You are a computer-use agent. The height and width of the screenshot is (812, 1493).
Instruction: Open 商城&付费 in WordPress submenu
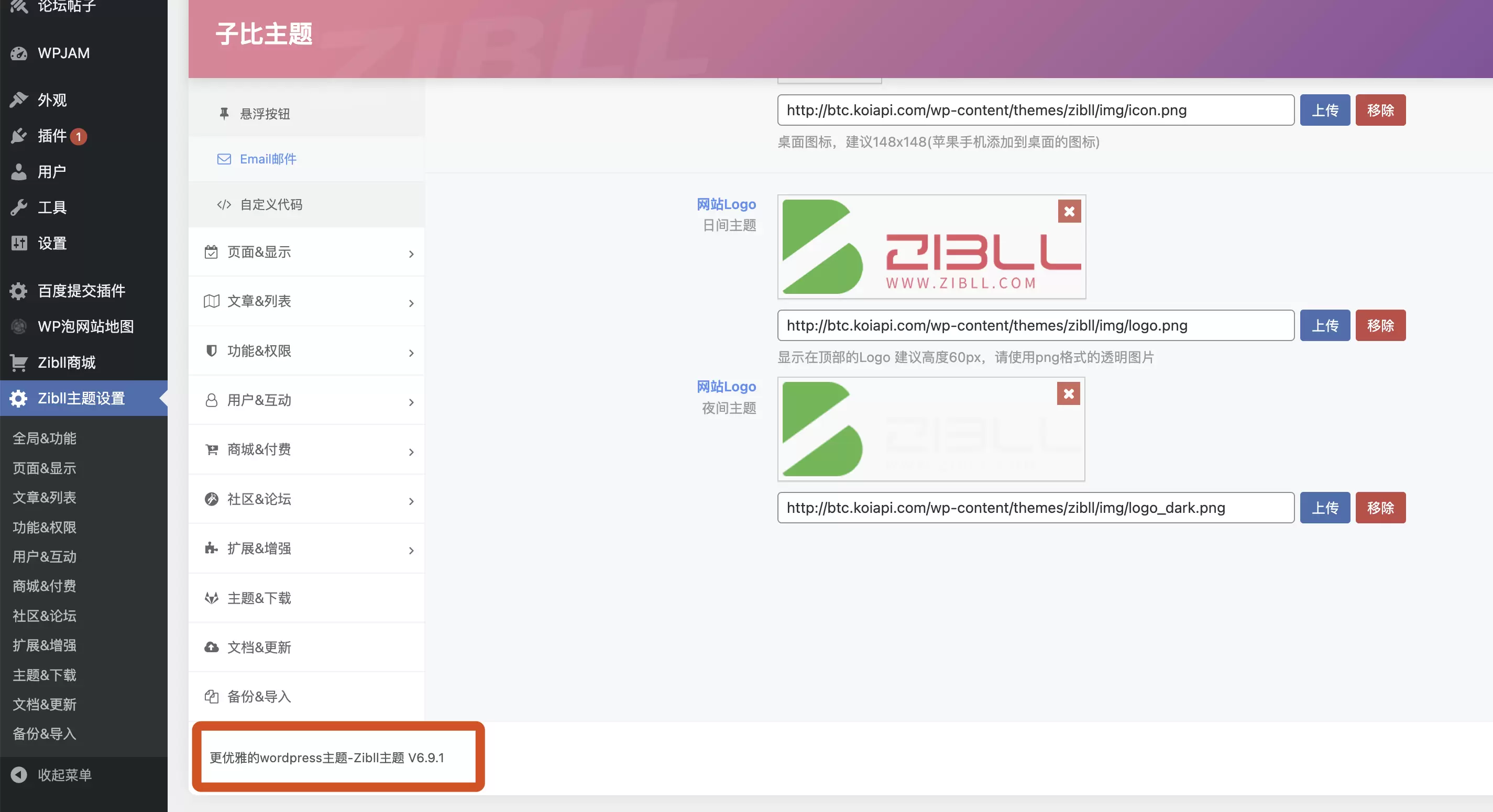(x=45, y=587)
